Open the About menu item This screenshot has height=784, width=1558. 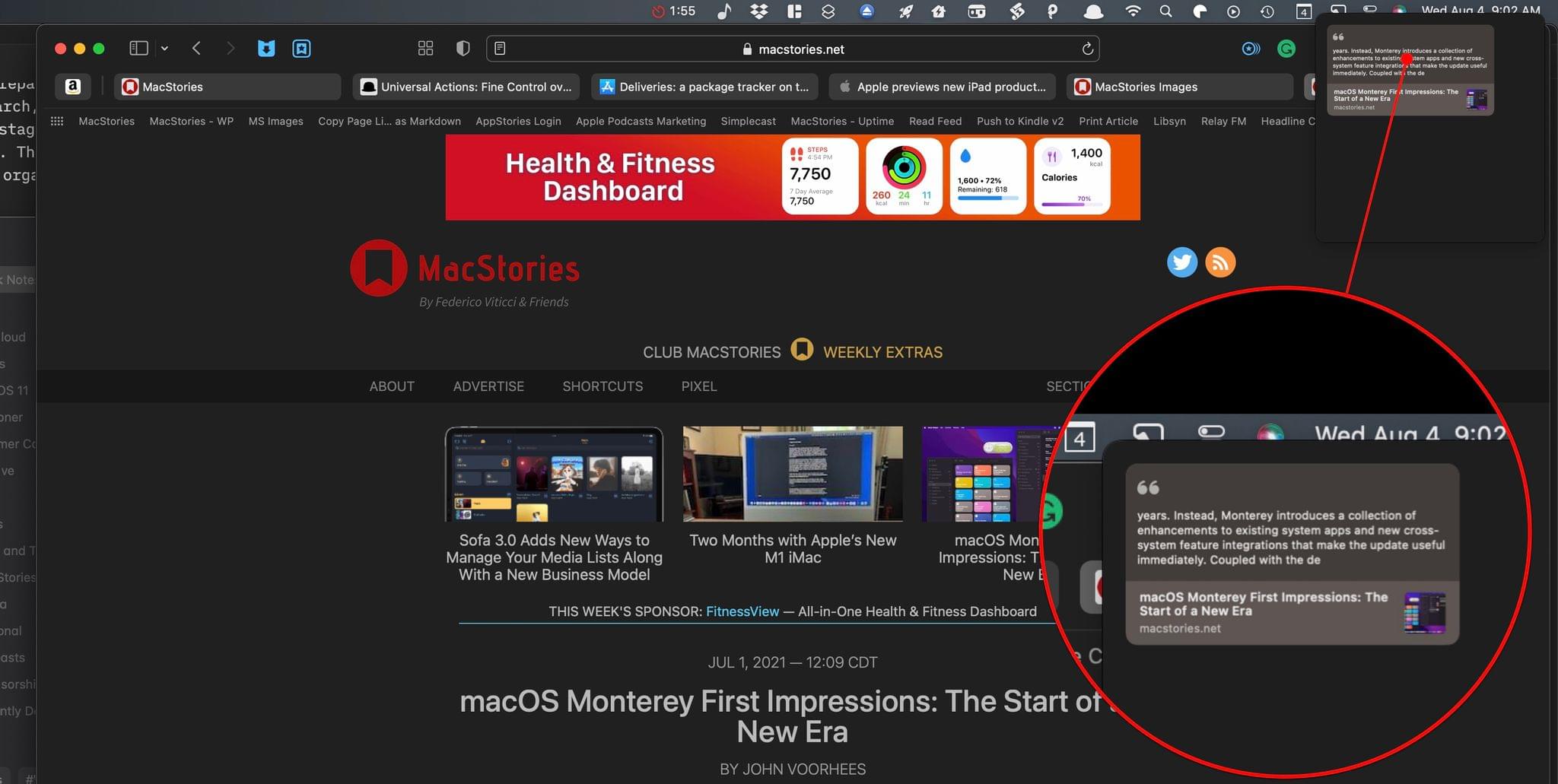click(x=392, y=386)
